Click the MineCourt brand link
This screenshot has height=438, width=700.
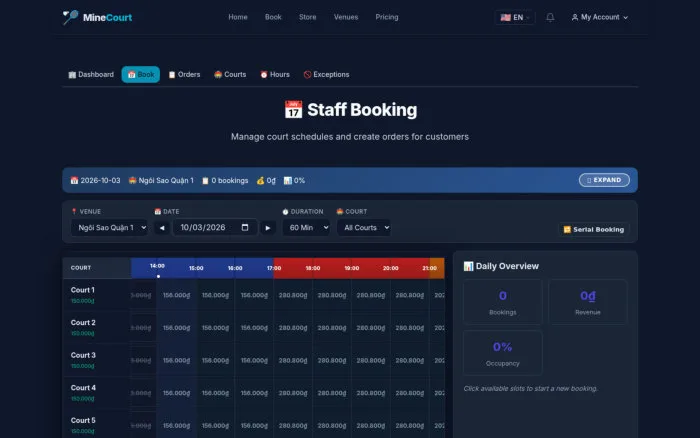[97, 17]
